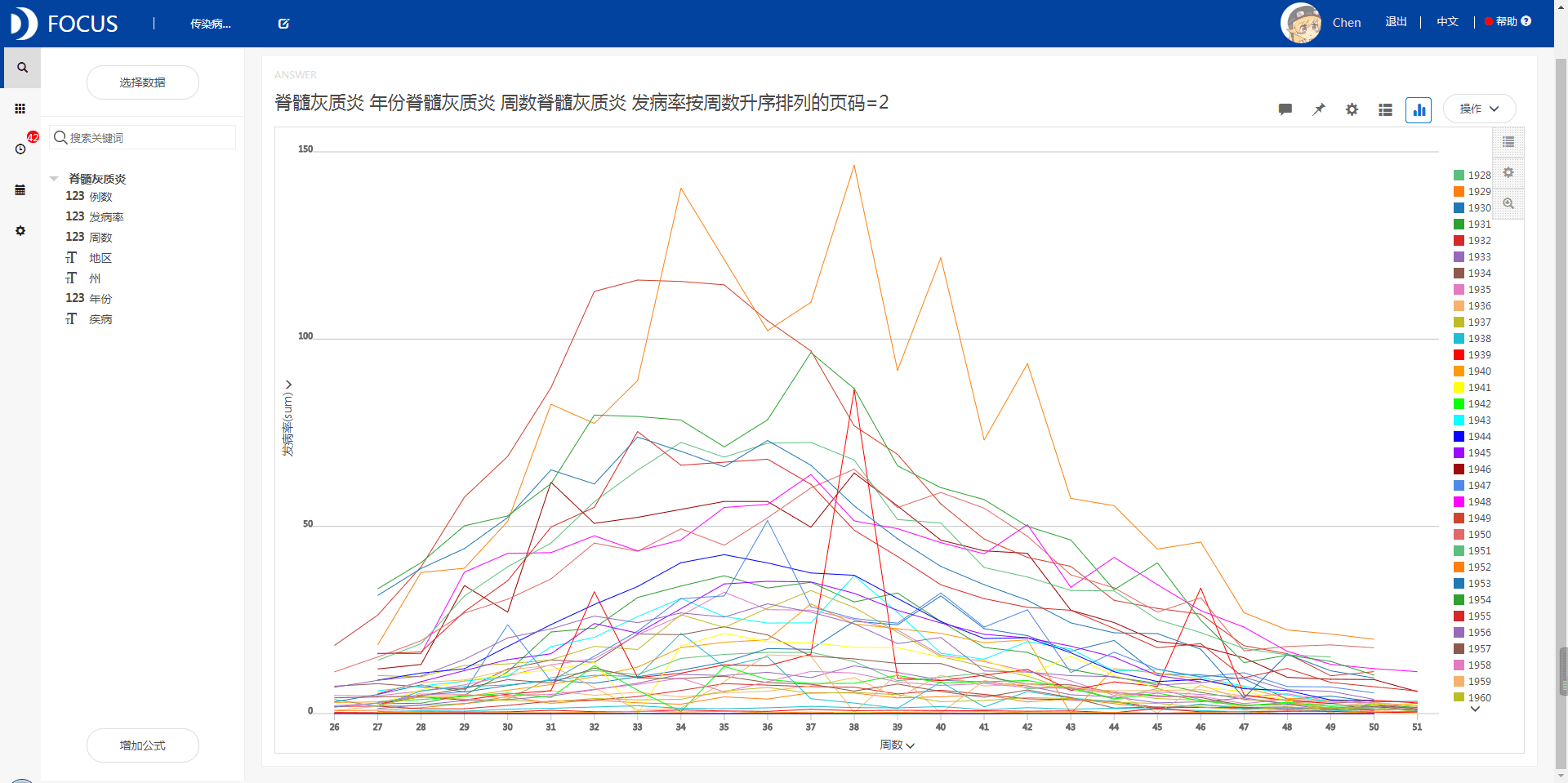
Task: Select the 例数 column
Action: pos(100,196)
